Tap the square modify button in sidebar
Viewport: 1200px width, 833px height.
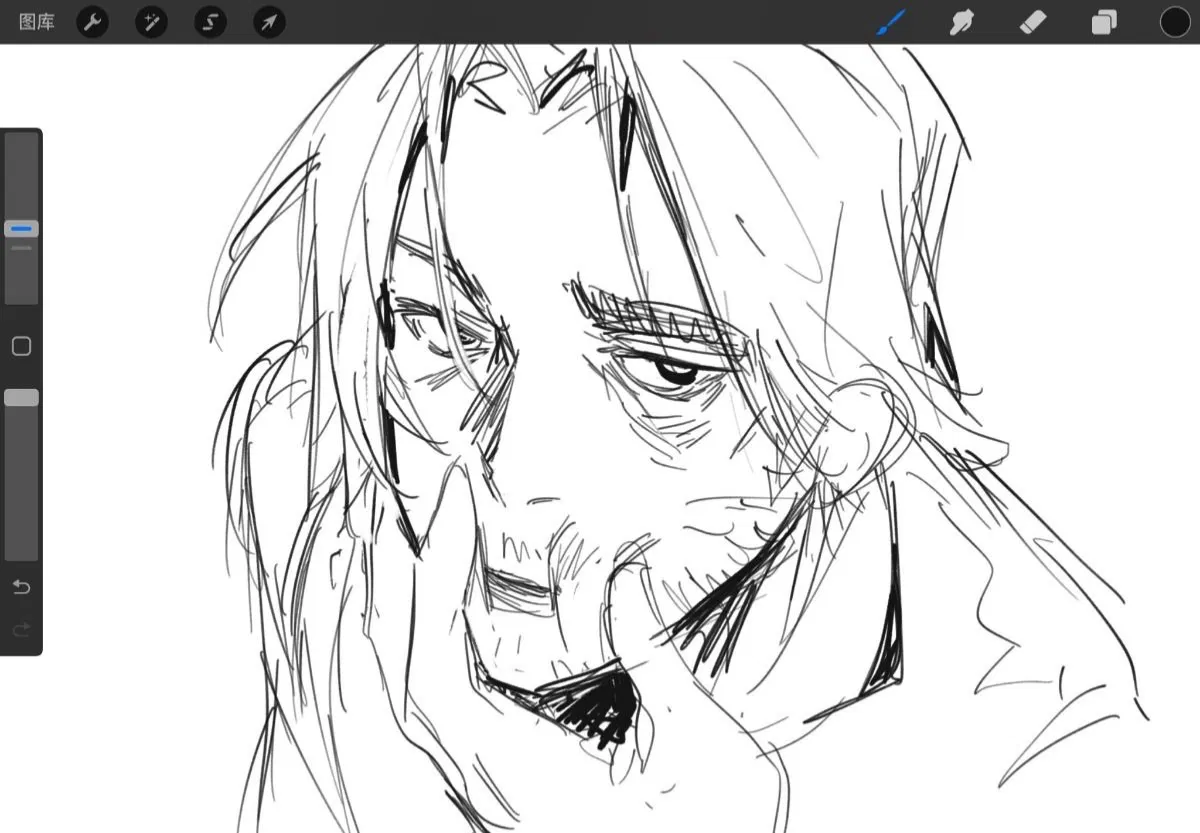point(21,346)
